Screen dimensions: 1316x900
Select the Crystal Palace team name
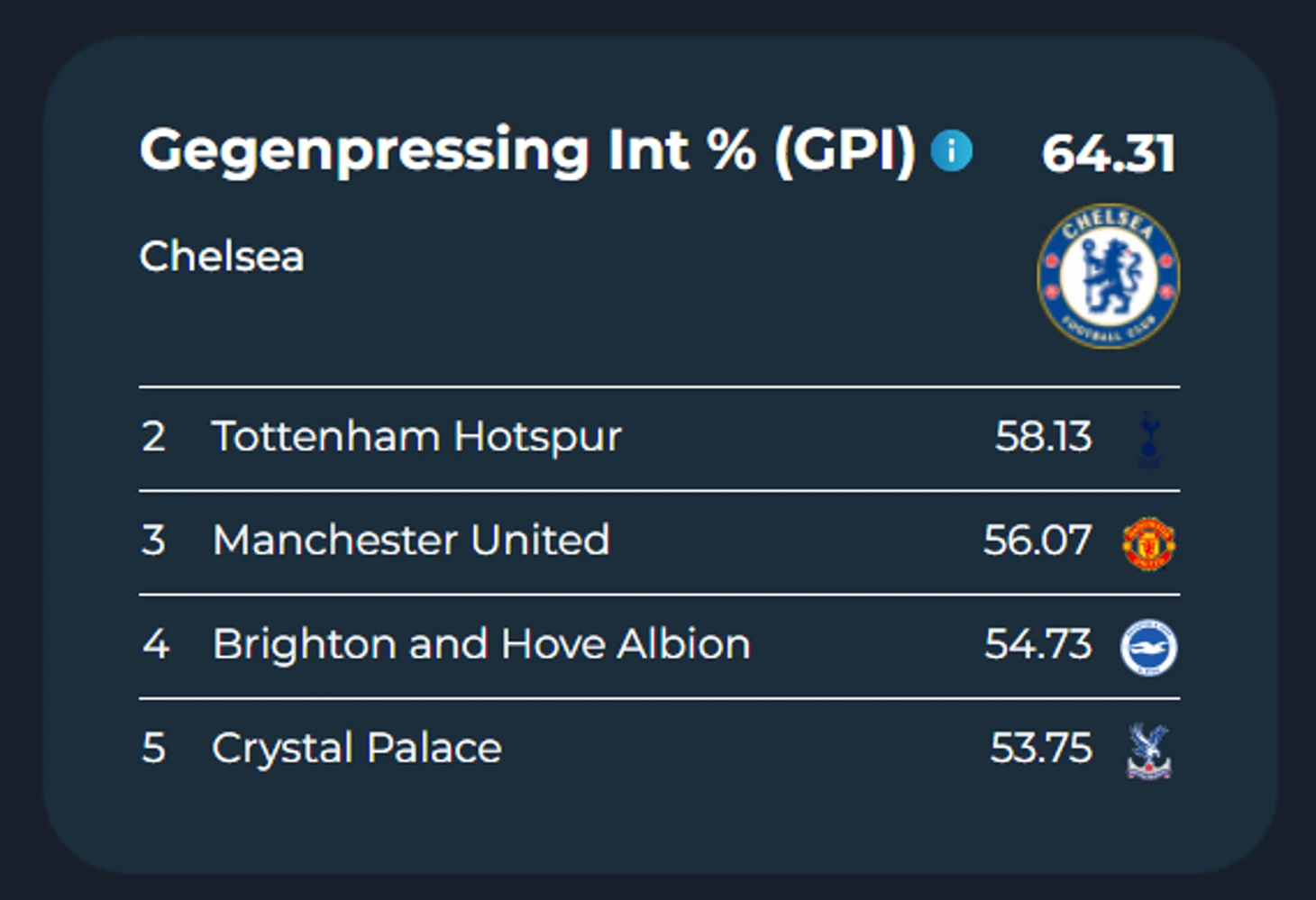tap(357, 748)
